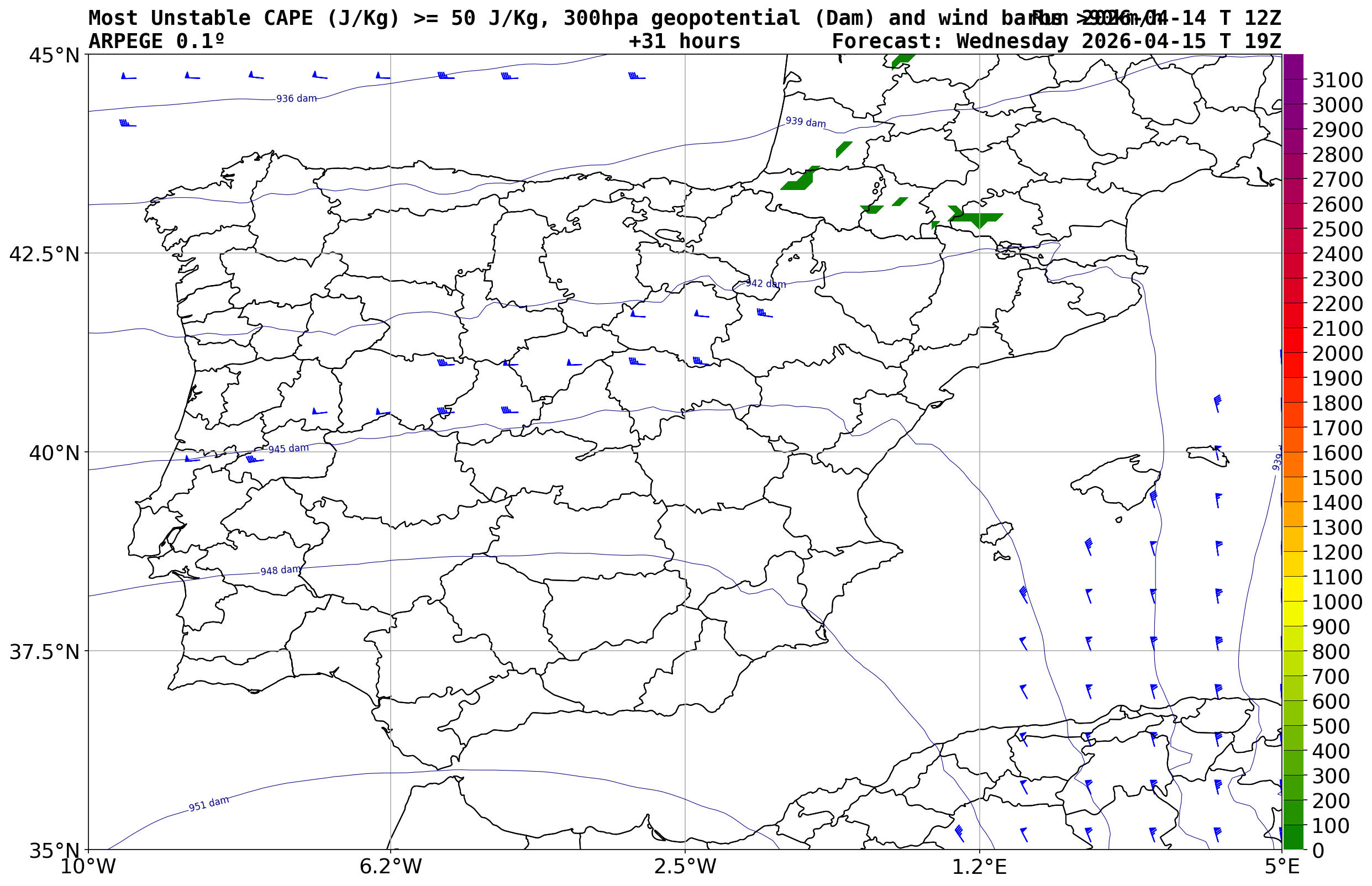Click the Forecast Wednesday 2026-04-15 date text
1372x886 pixels.
(x=1056, y=41)
